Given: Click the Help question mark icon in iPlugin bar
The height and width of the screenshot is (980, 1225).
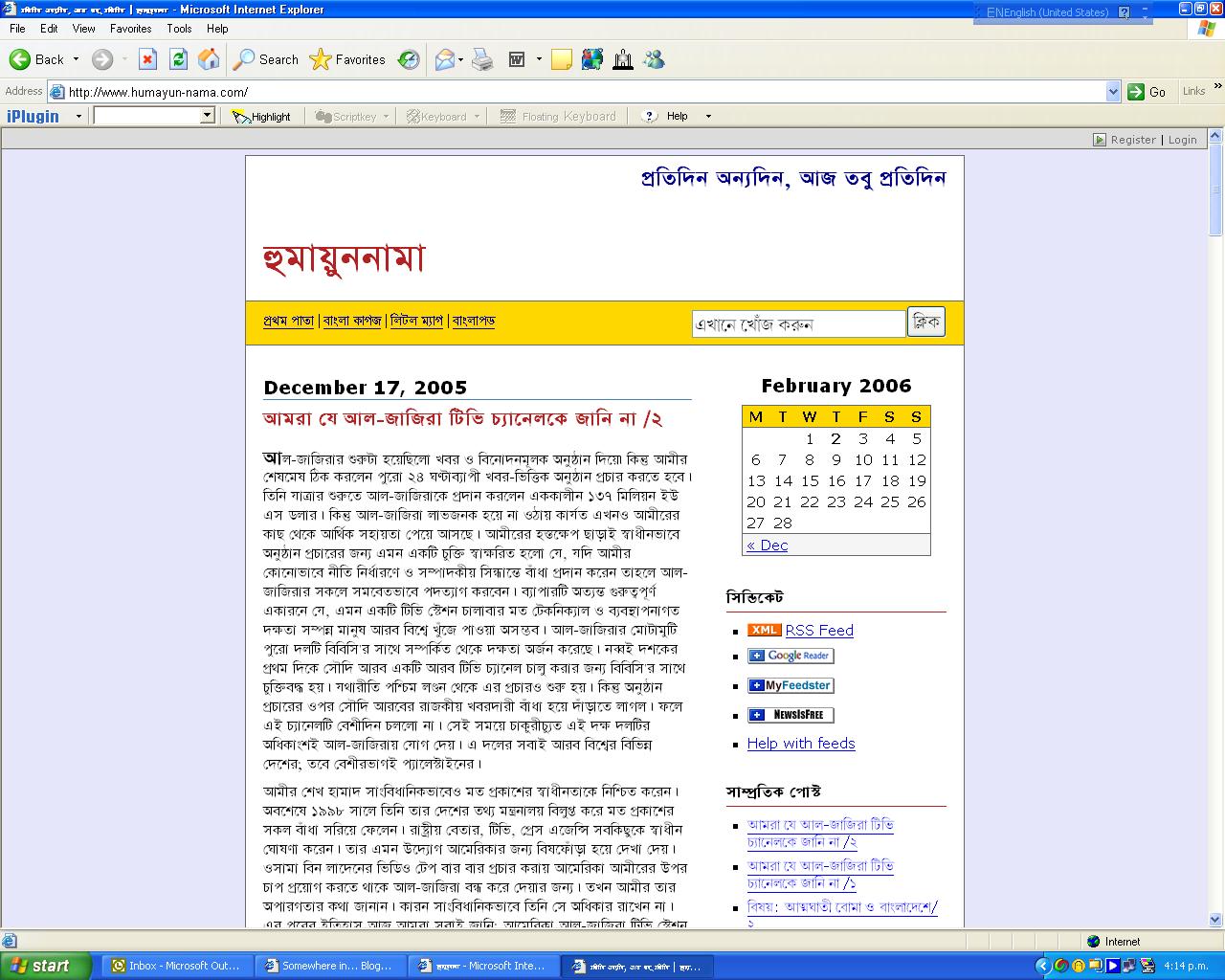Looking at the screenshot, I should 650,116.
